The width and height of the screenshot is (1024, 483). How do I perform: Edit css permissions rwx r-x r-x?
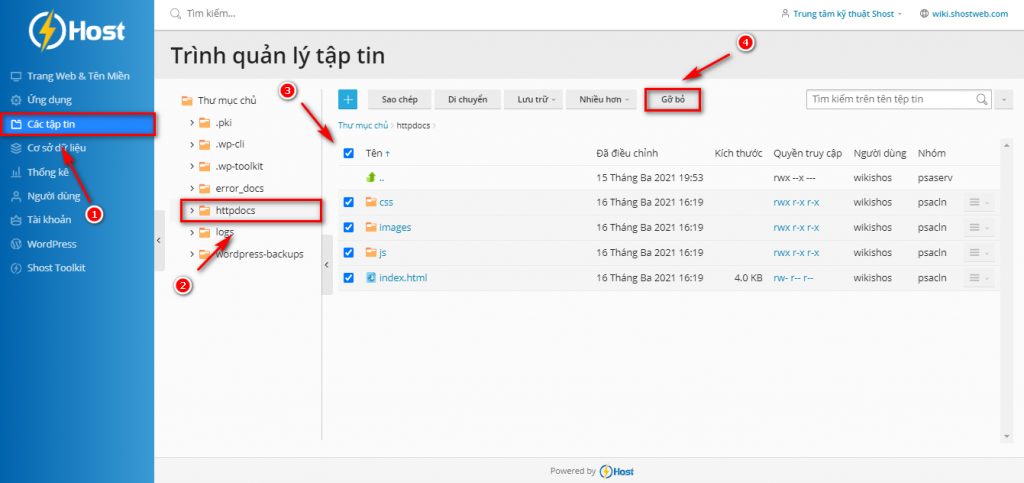pos(796,202)
